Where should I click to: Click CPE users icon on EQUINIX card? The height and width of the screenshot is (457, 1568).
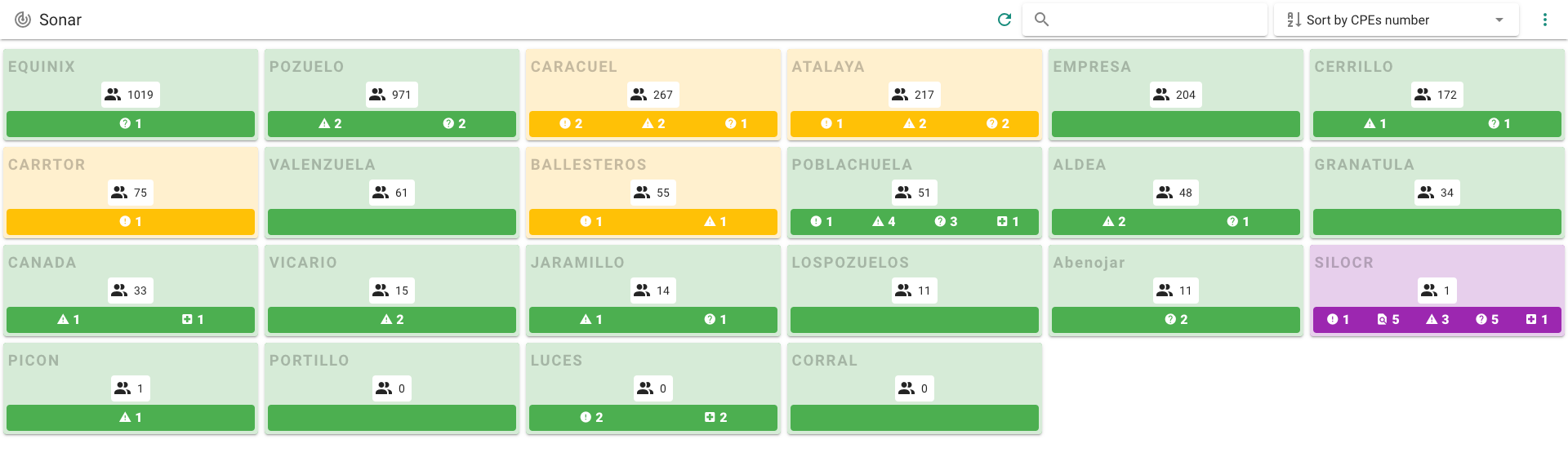coord(113,95)
